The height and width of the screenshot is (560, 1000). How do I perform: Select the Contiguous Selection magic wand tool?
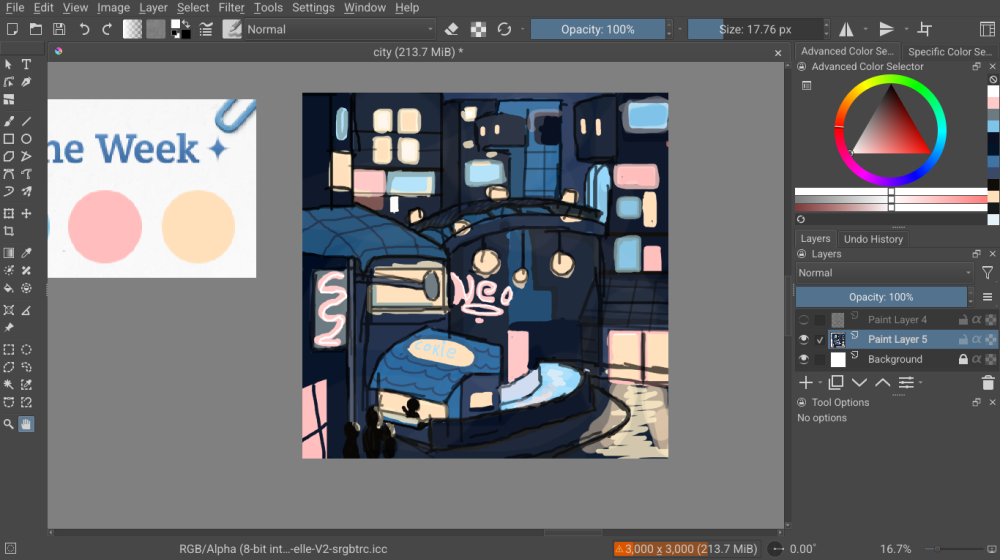(9, 385)
